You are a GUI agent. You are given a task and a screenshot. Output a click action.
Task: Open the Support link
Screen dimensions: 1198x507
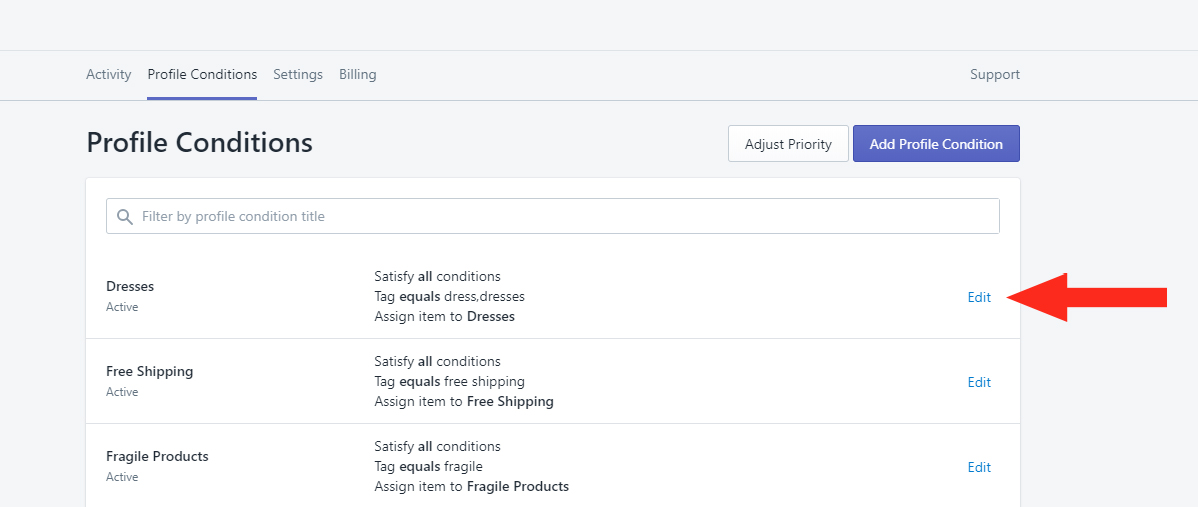995,75
